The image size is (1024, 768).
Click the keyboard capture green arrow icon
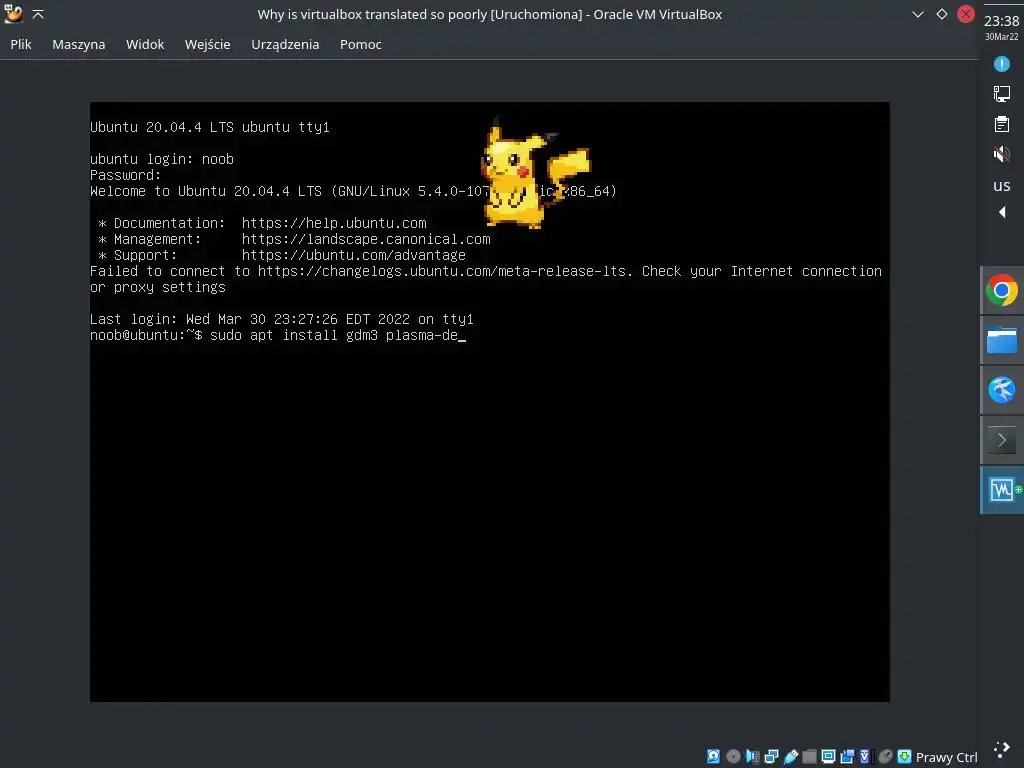point(904,757)
